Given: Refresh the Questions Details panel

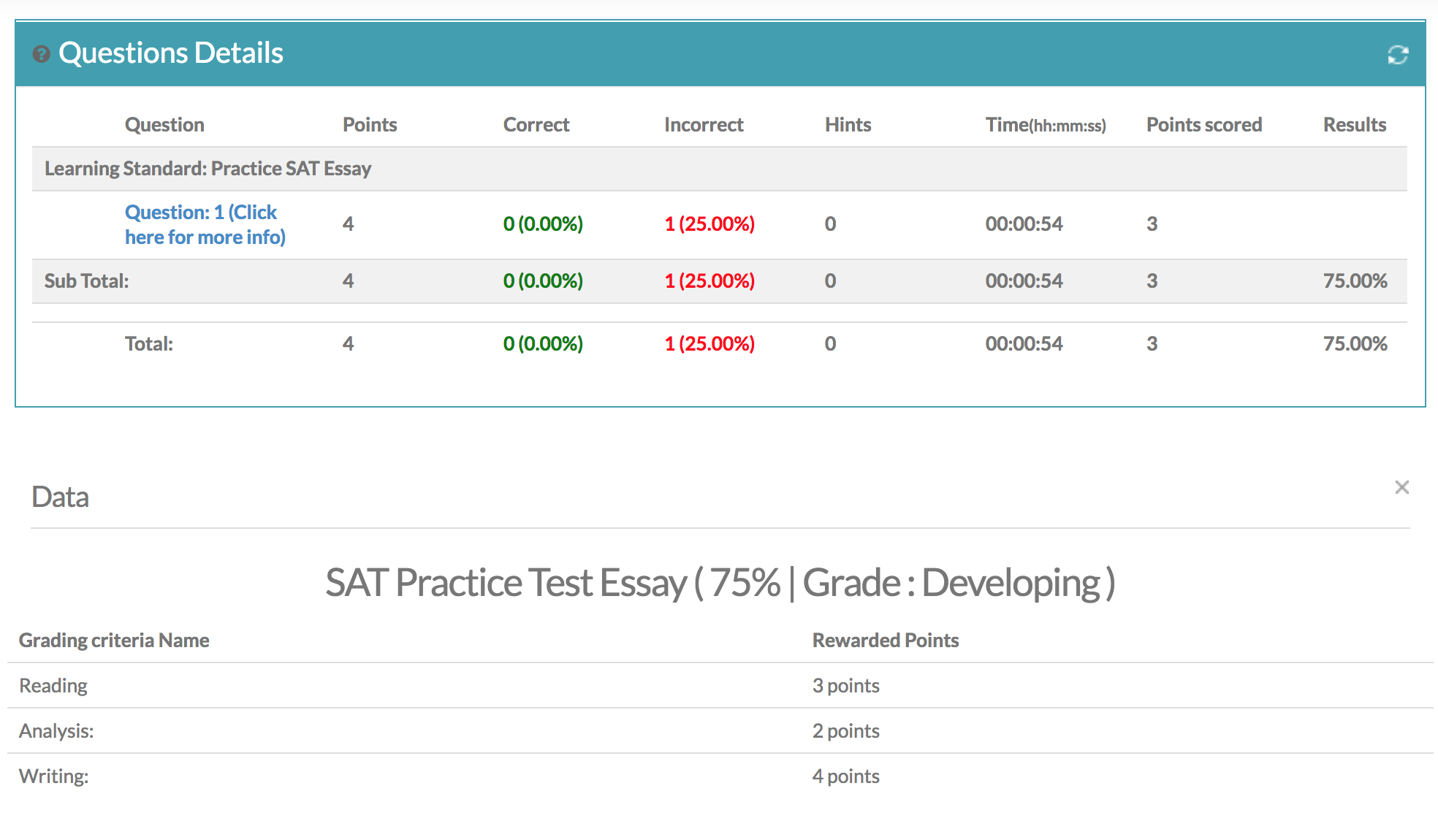Looking at the screenshot, I should click(x=1398, y=55).
